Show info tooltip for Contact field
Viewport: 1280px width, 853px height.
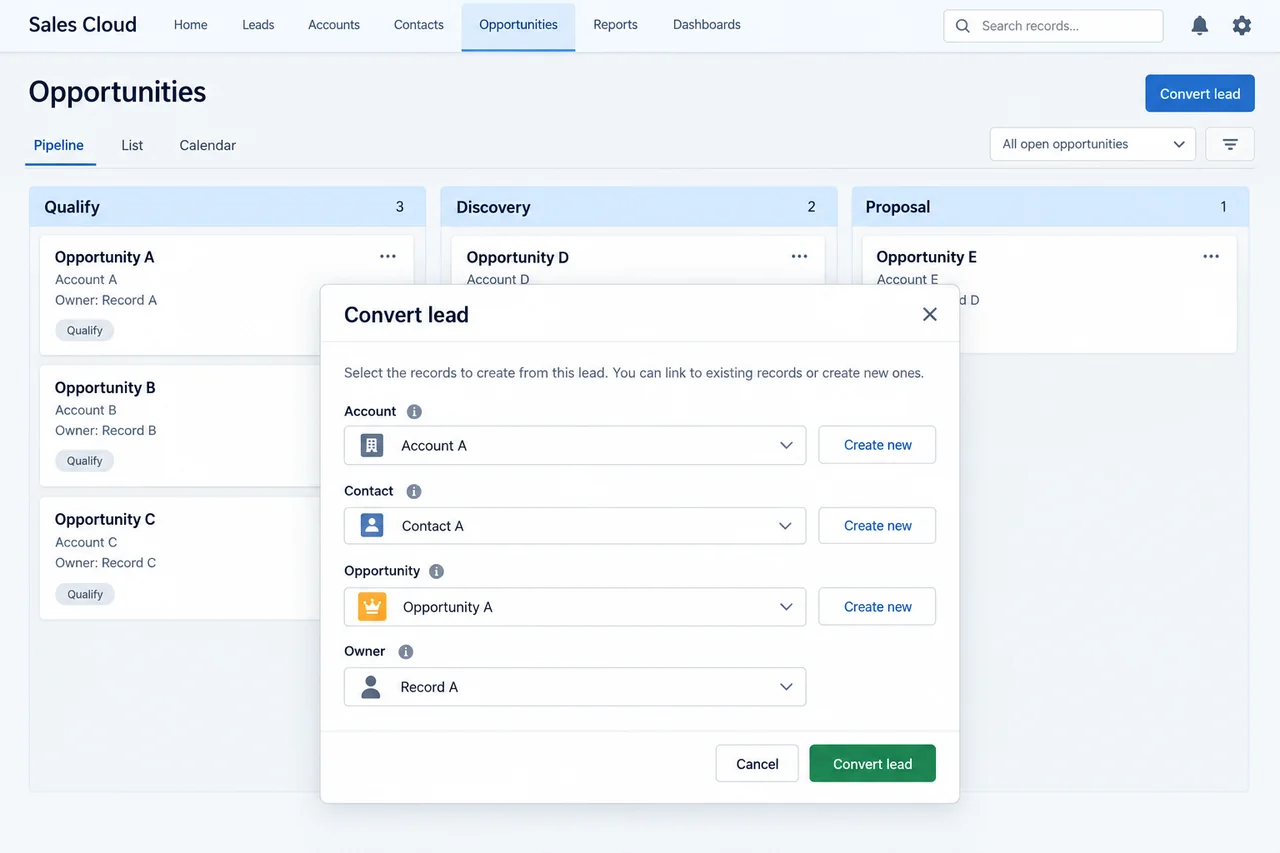point(413,491)
